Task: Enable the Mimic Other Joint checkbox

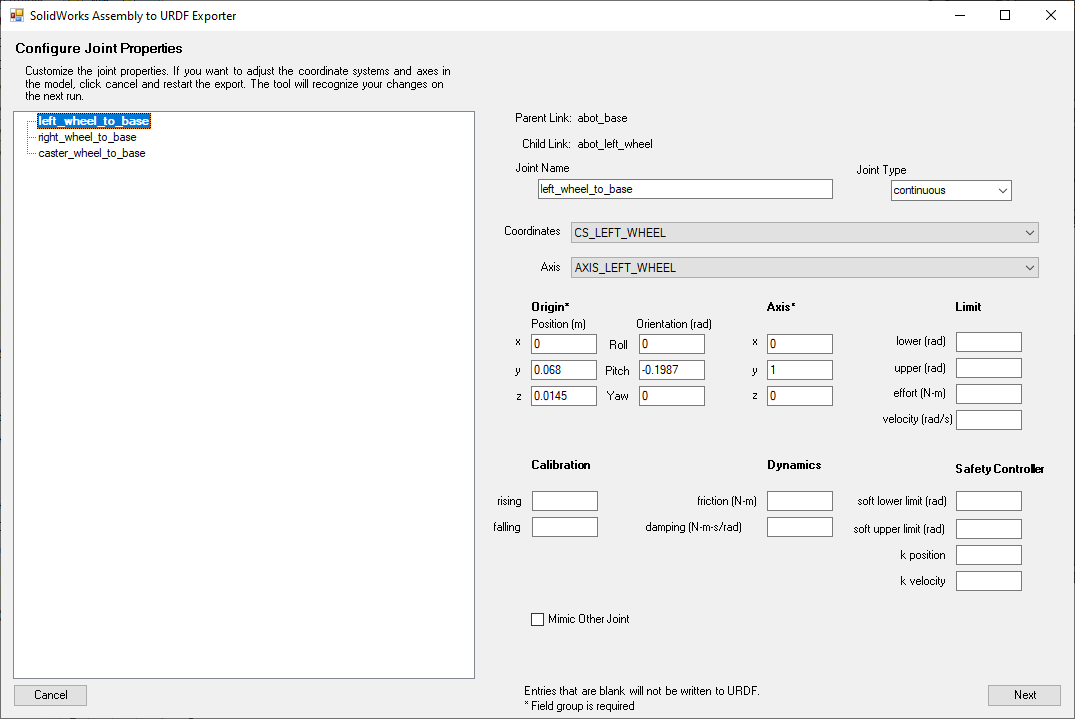Action: pyautogui.click(x=537, y=620)
